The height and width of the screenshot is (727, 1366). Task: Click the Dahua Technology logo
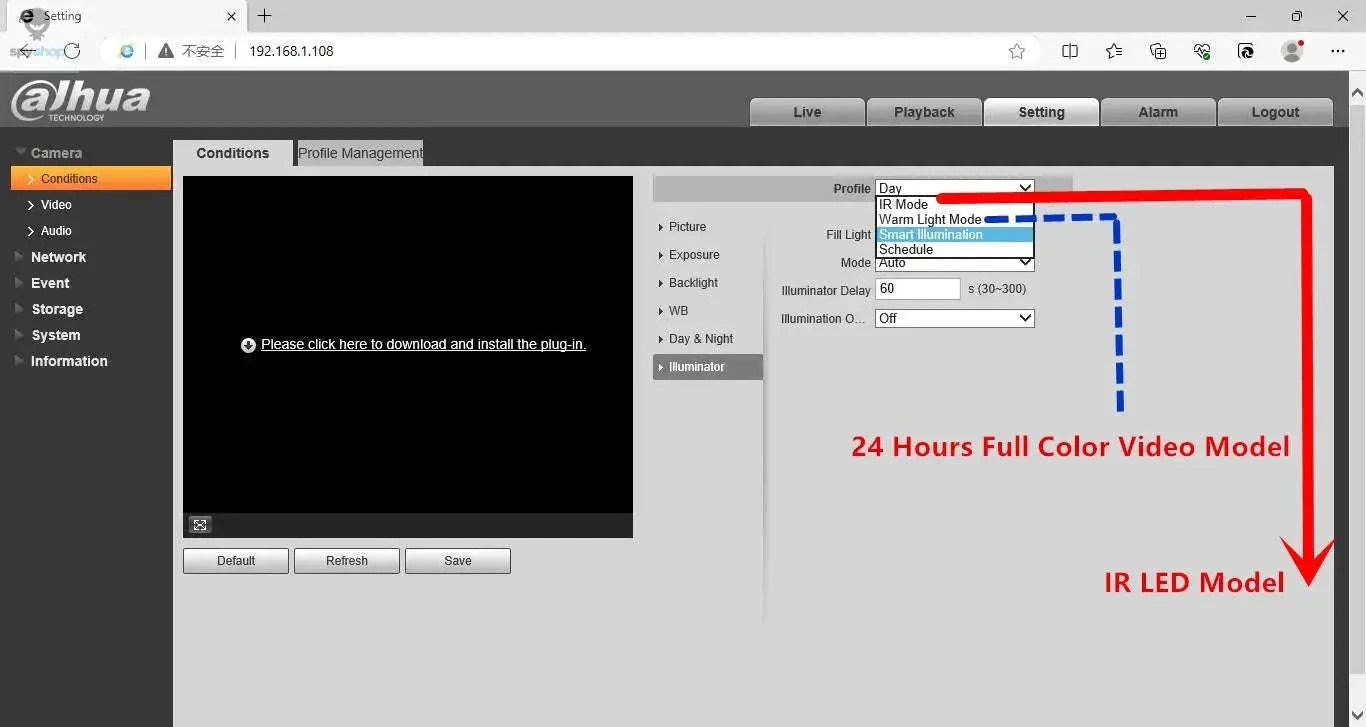pyautogui.click(x=80, y=101)
